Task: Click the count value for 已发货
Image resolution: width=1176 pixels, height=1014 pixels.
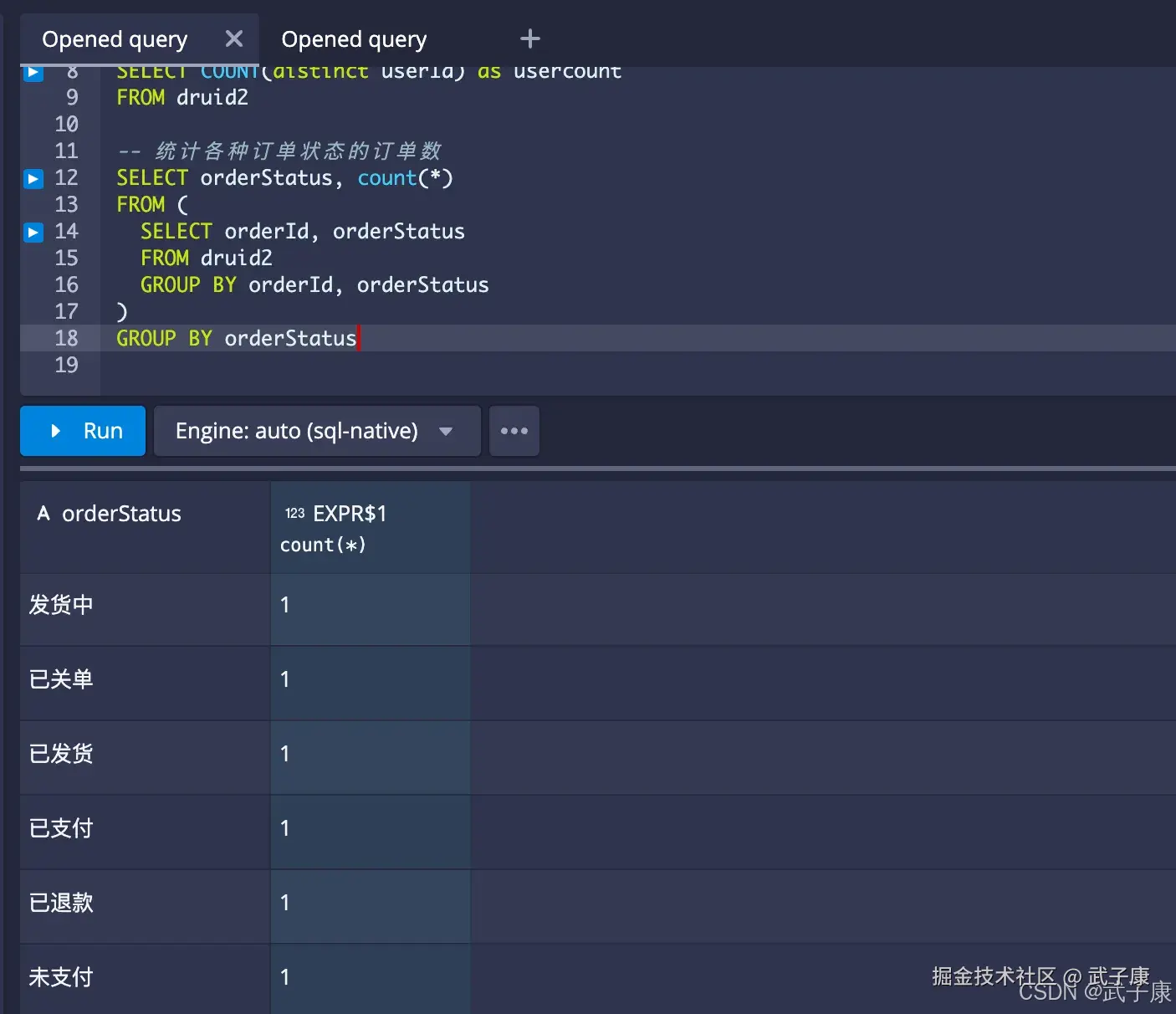Action: tap(371, 758)
